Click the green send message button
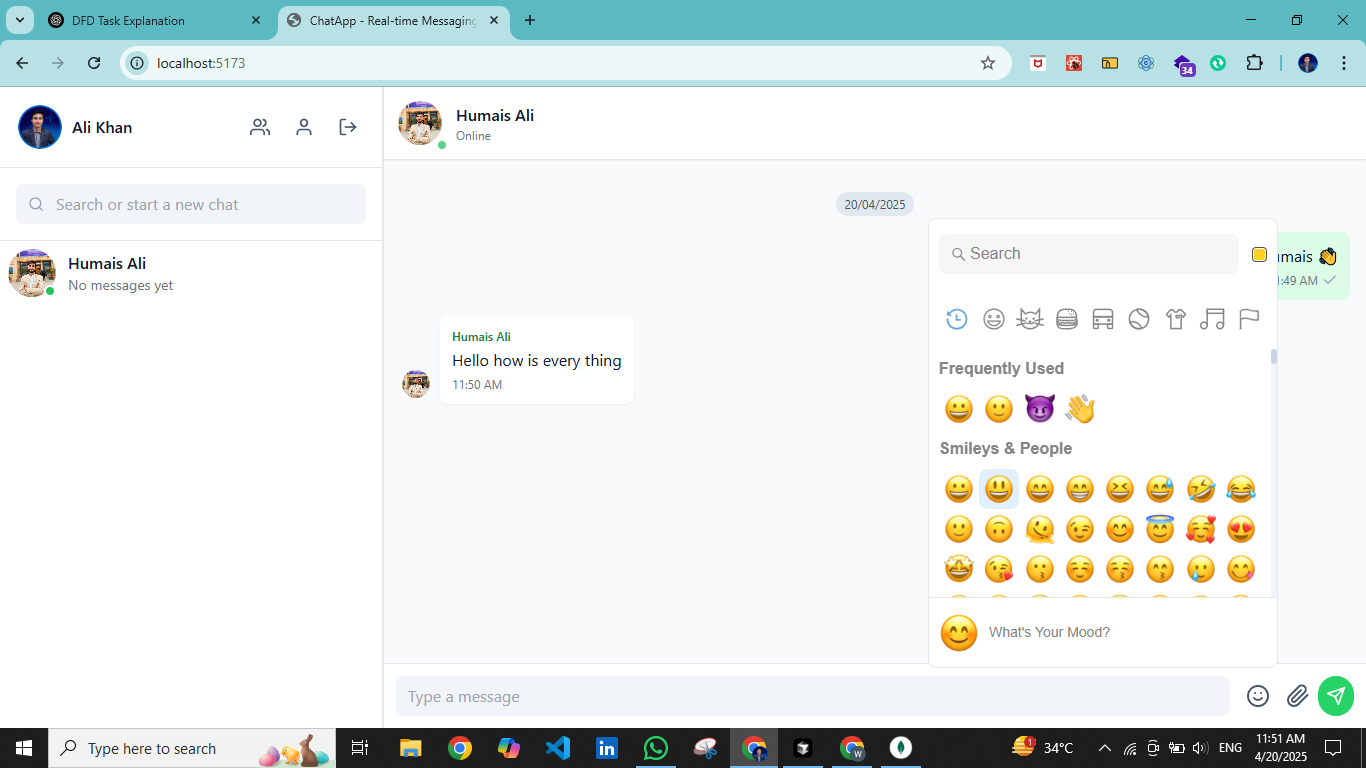The width and height of the screenshot is (1366, 768). [x=1336, y=695]
